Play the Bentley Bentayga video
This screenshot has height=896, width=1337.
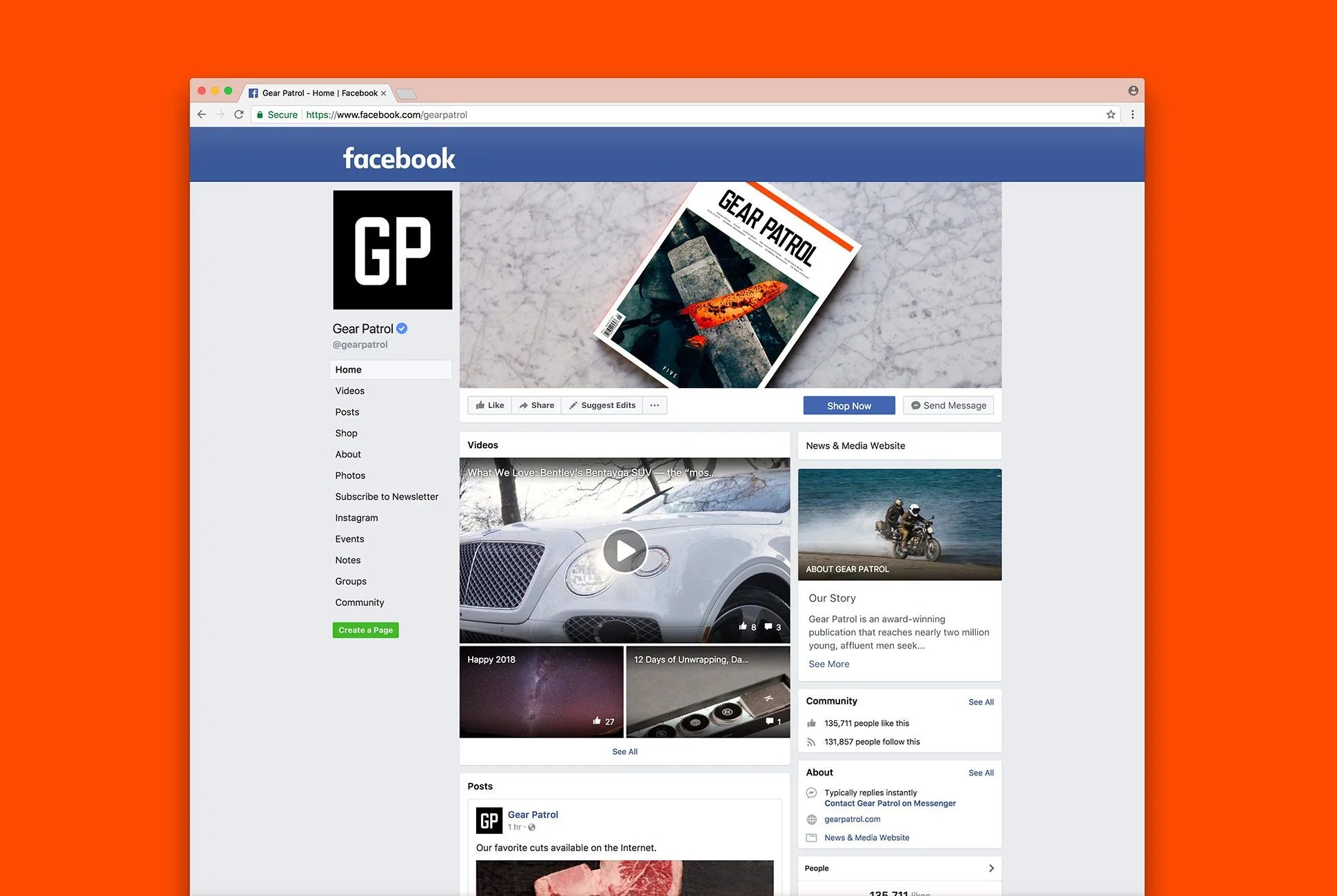[x=624, y=550]
